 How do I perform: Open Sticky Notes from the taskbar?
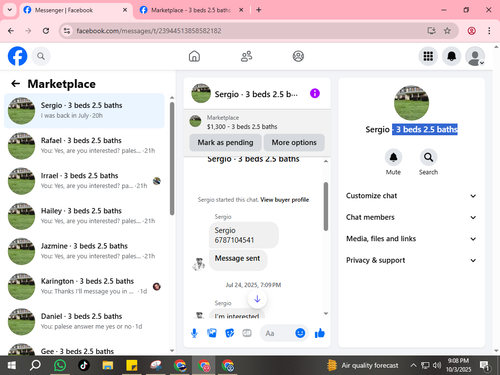[132, 365]
